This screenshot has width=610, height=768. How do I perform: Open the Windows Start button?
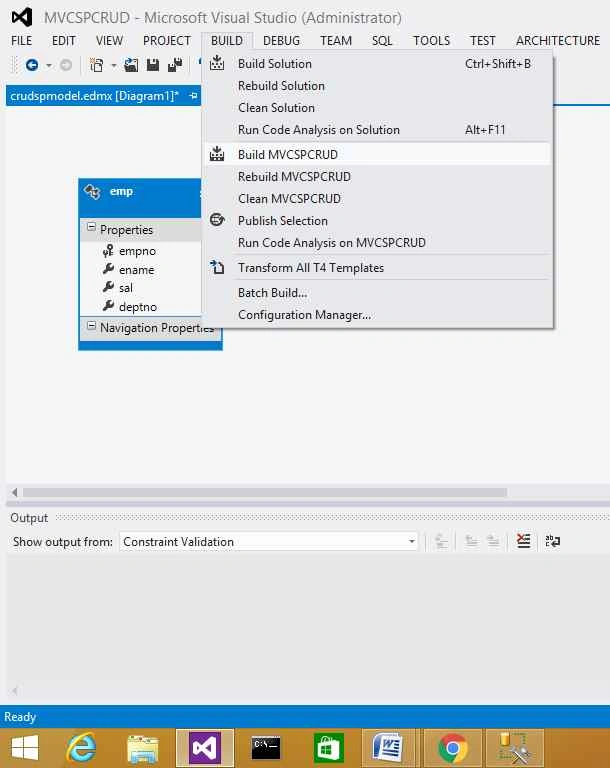(24, 748)
